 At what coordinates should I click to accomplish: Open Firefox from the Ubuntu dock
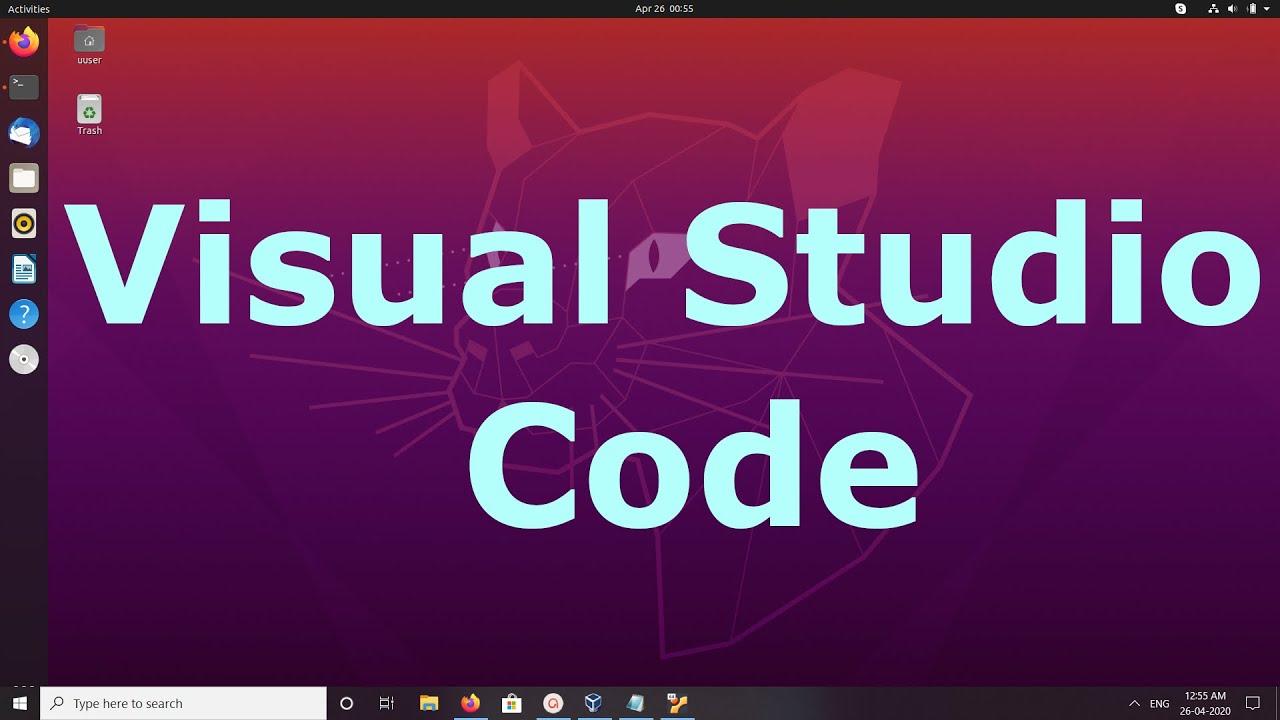click(24, 42)
